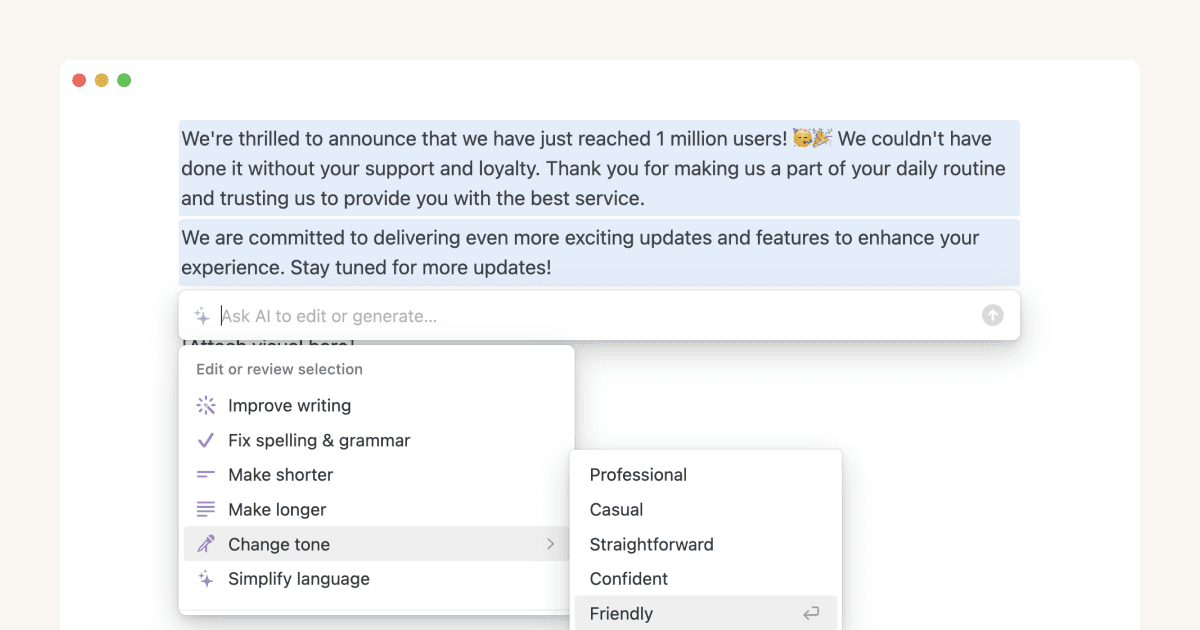Click the Make shorter lines icon

(205, 474)
